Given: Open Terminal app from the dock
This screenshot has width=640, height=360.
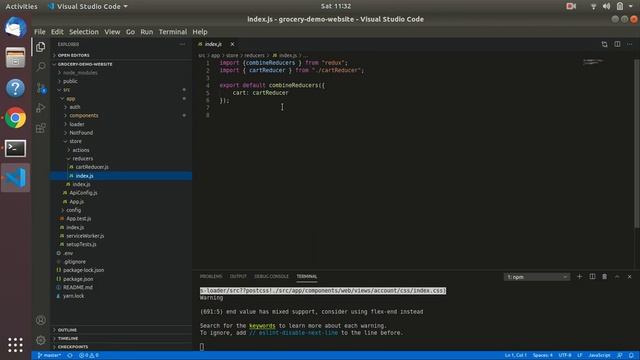Looking at the screenshot, I should (x=16, y=148).
